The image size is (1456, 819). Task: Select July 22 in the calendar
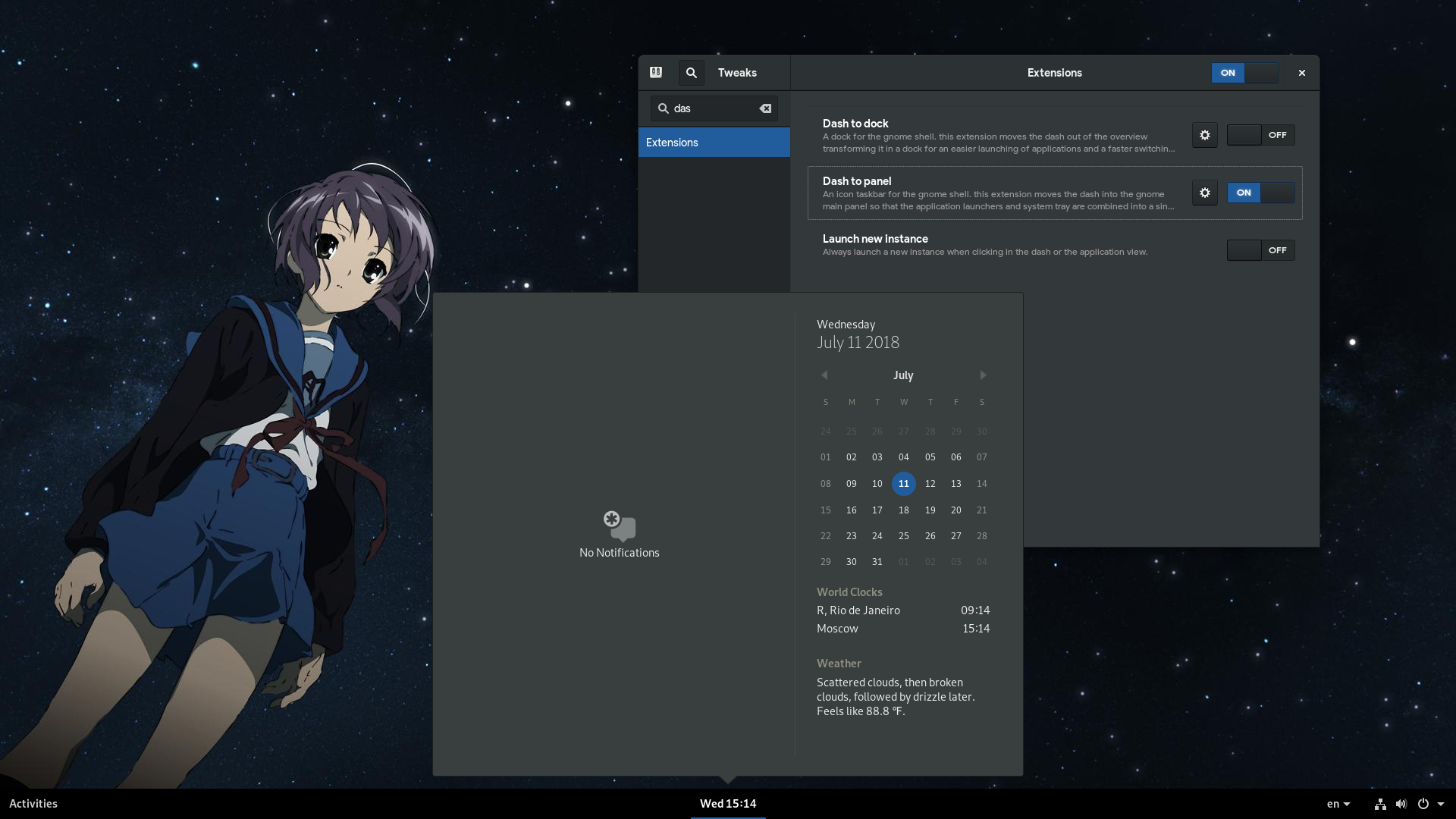click(x=825, y=536)
